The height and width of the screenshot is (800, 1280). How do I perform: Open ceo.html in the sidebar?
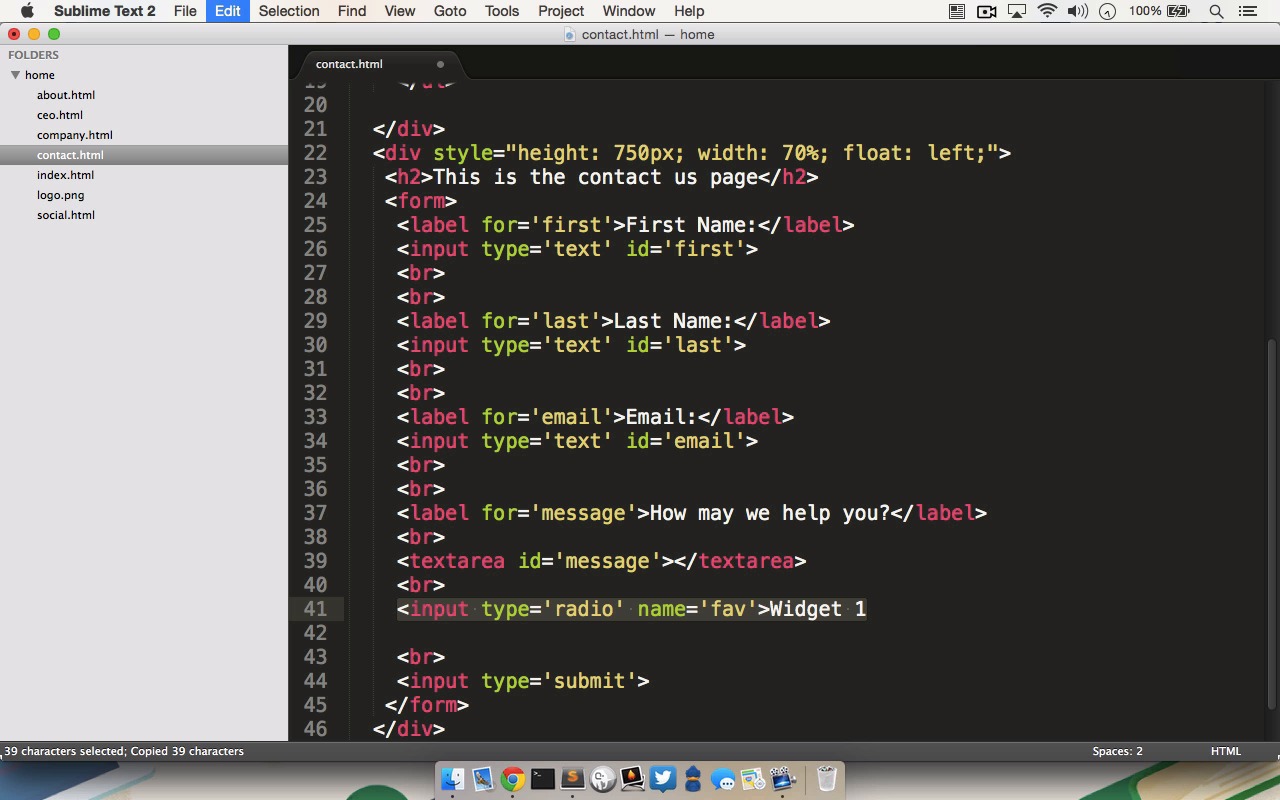60,115
